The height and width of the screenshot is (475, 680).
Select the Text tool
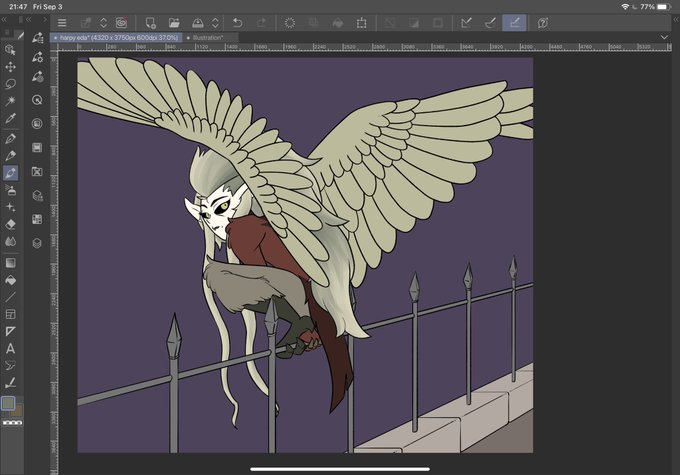click(10, 348)
